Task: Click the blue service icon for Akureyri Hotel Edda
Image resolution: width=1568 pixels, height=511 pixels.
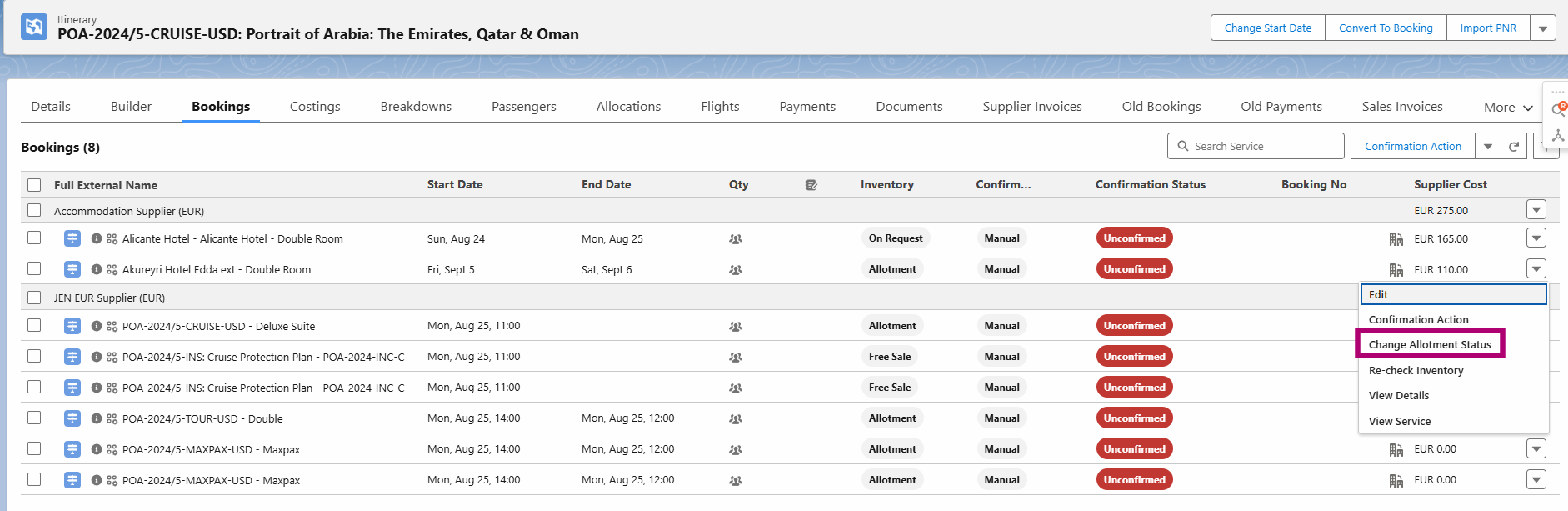Action: click(72, 269)
